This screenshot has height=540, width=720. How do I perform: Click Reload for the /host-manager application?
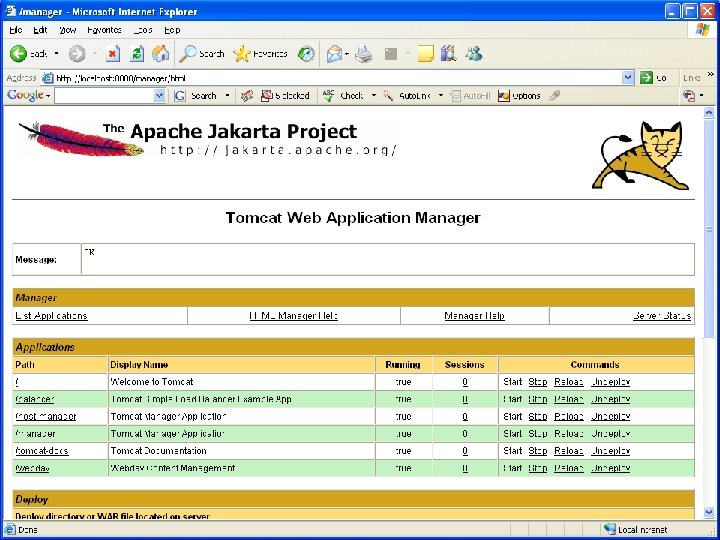point(568,416)
